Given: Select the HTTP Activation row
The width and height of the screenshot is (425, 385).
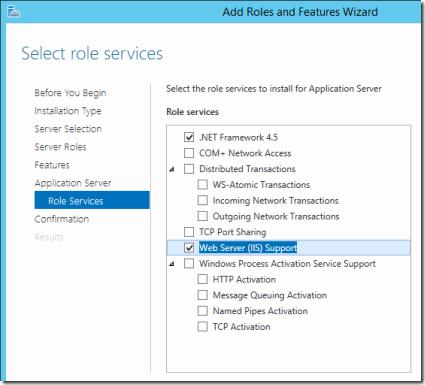Looking at the screenshot, I should [244, 279].
